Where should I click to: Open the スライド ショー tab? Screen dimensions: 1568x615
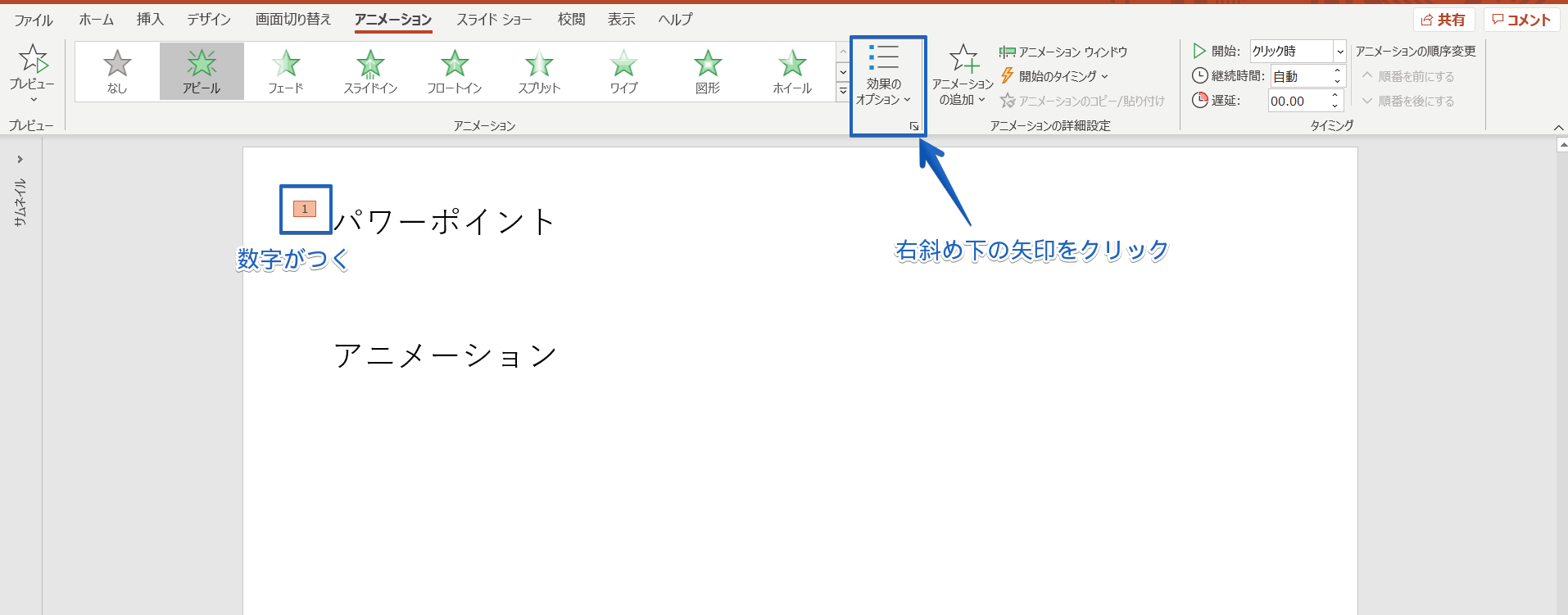tap(494, 19)
